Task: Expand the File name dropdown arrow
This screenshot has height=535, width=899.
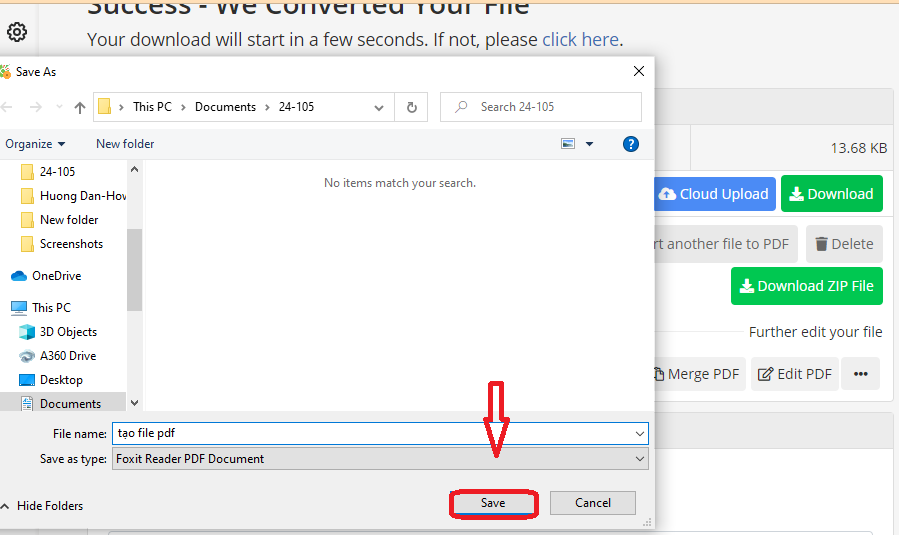Action: point(640,434)
